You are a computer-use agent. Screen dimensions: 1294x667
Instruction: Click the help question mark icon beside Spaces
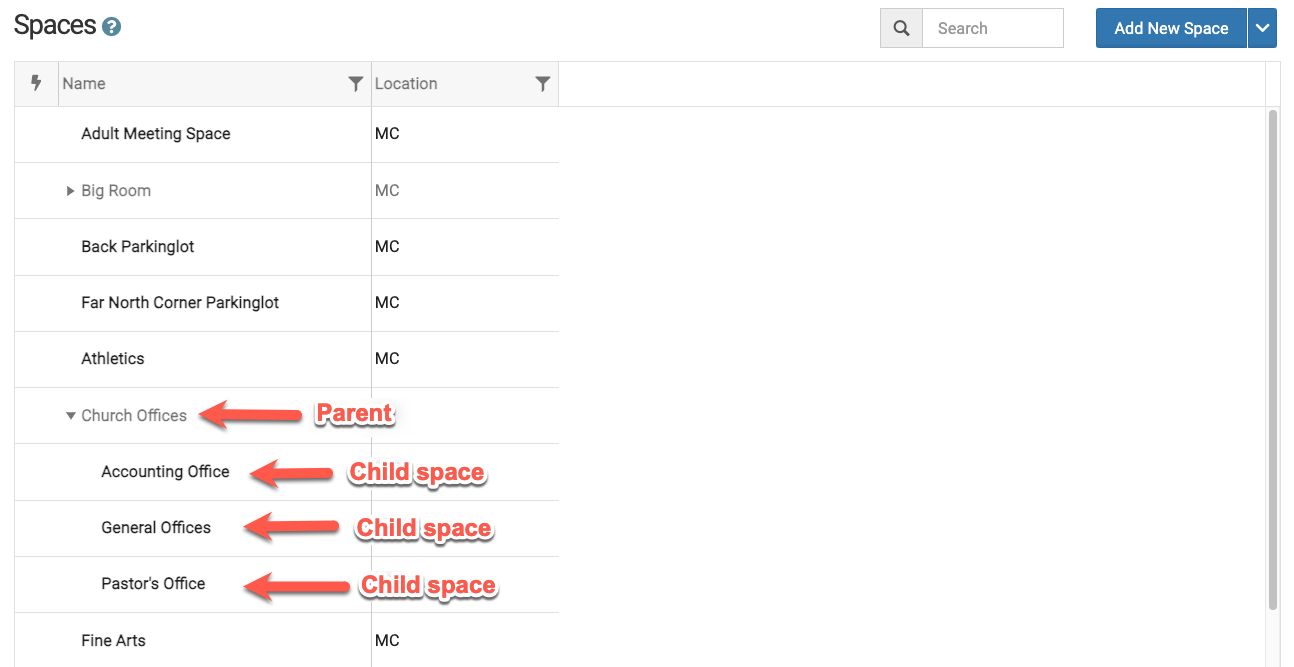pyautogui.click(x=112, y=27)
